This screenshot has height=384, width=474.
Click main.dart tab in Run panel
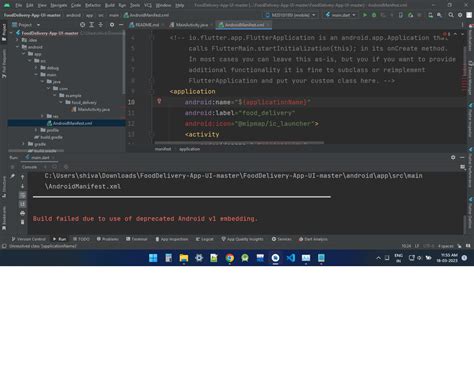[x=40, y=157]
